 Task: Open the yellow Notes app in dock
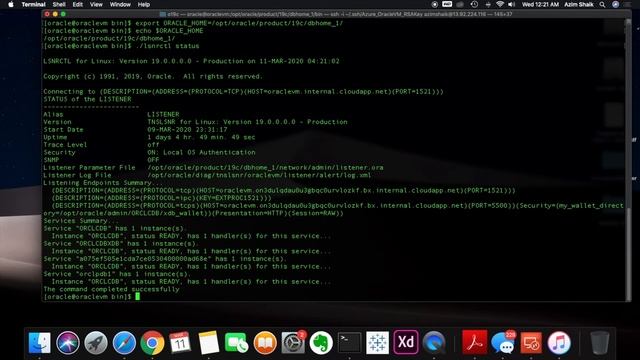[x=209, y=342]
